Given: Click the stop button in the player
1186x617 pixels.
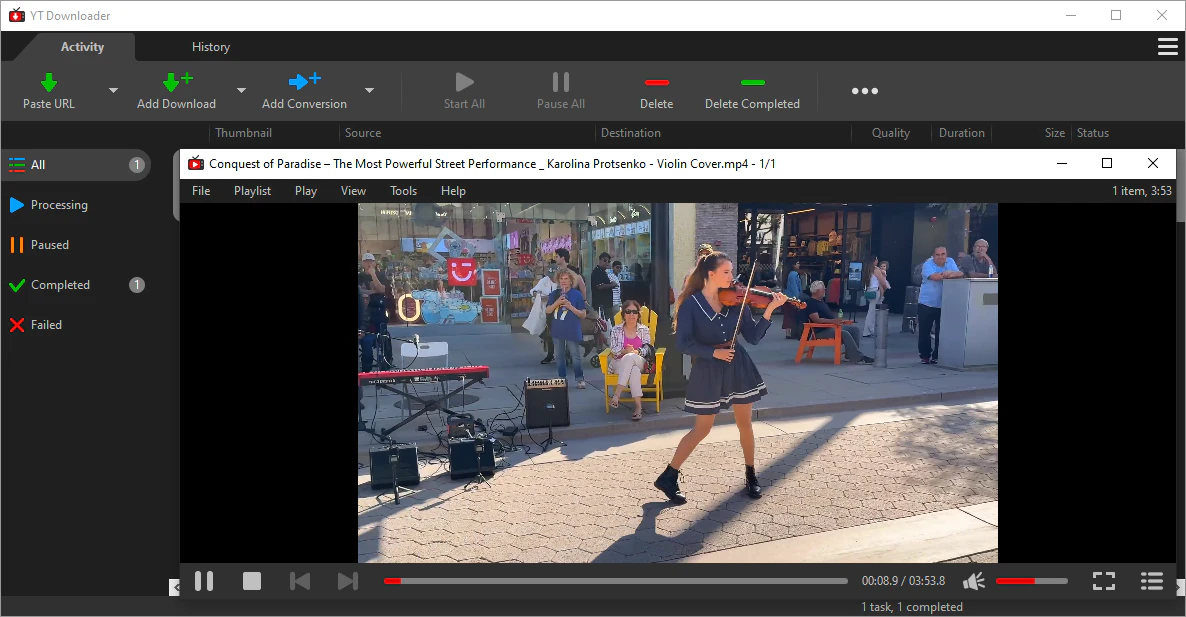Looking at the screenshot, I should pyautogui.click(x=252, y=581).
